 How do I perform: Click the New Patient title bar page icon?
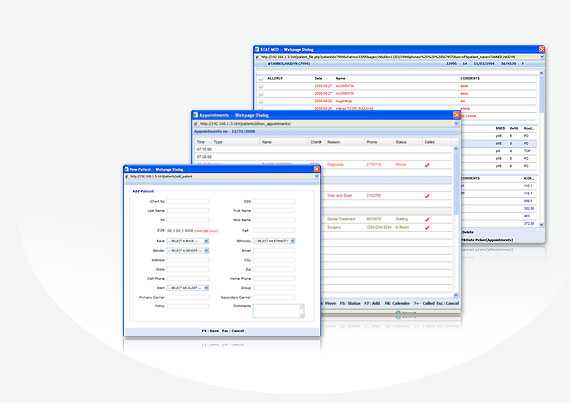(127, 169)
